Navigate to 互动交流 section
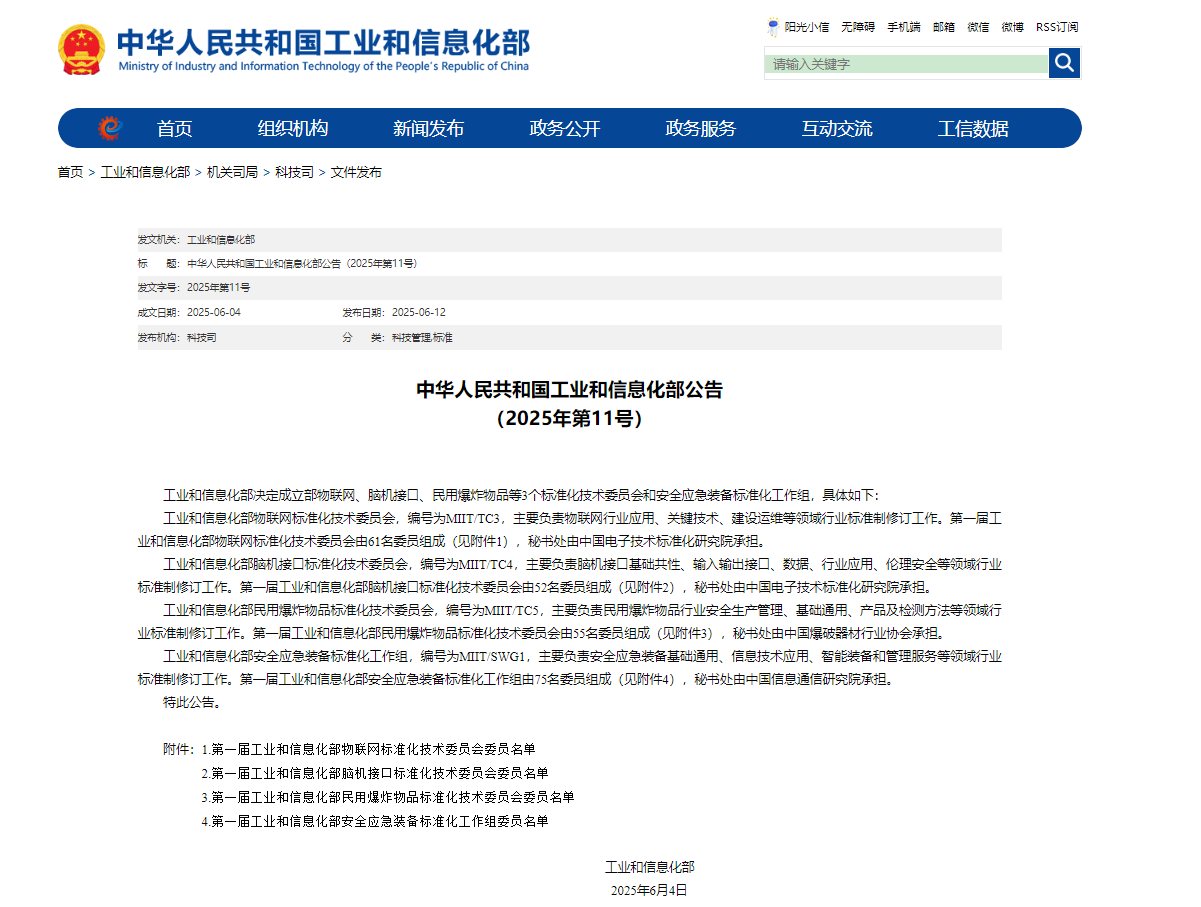The image size is (1201, 907). click(x=836, y=128)
